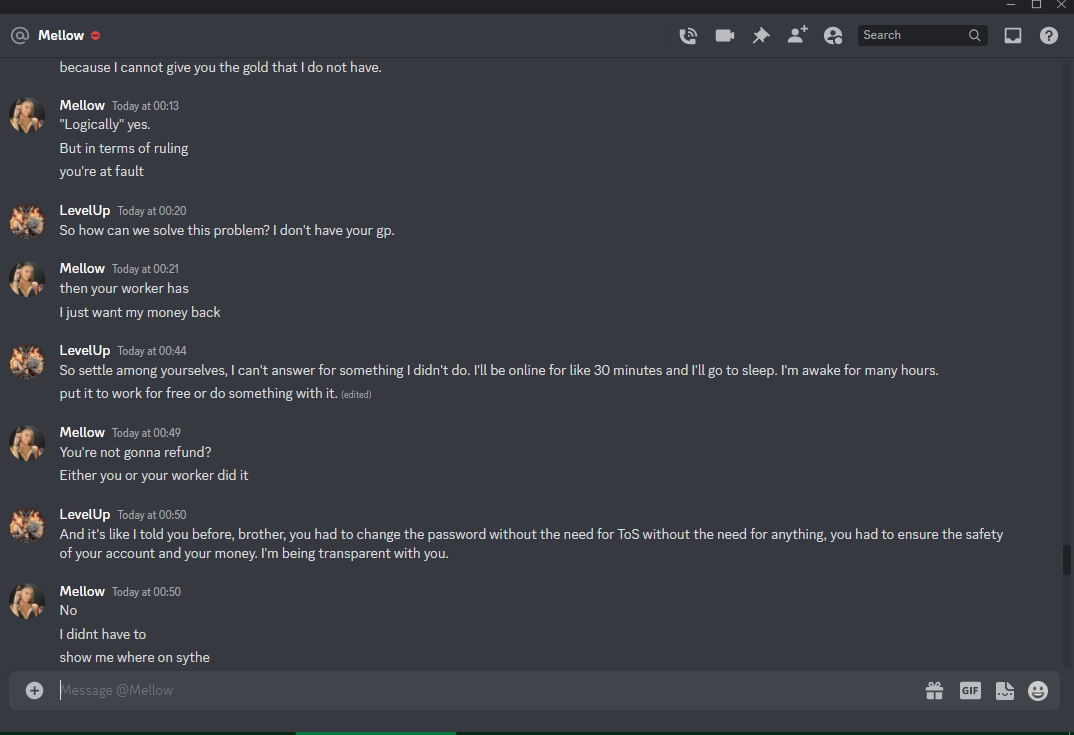Open the emoji picker
1074x735 pixels.
click(x=1038, y=690)
